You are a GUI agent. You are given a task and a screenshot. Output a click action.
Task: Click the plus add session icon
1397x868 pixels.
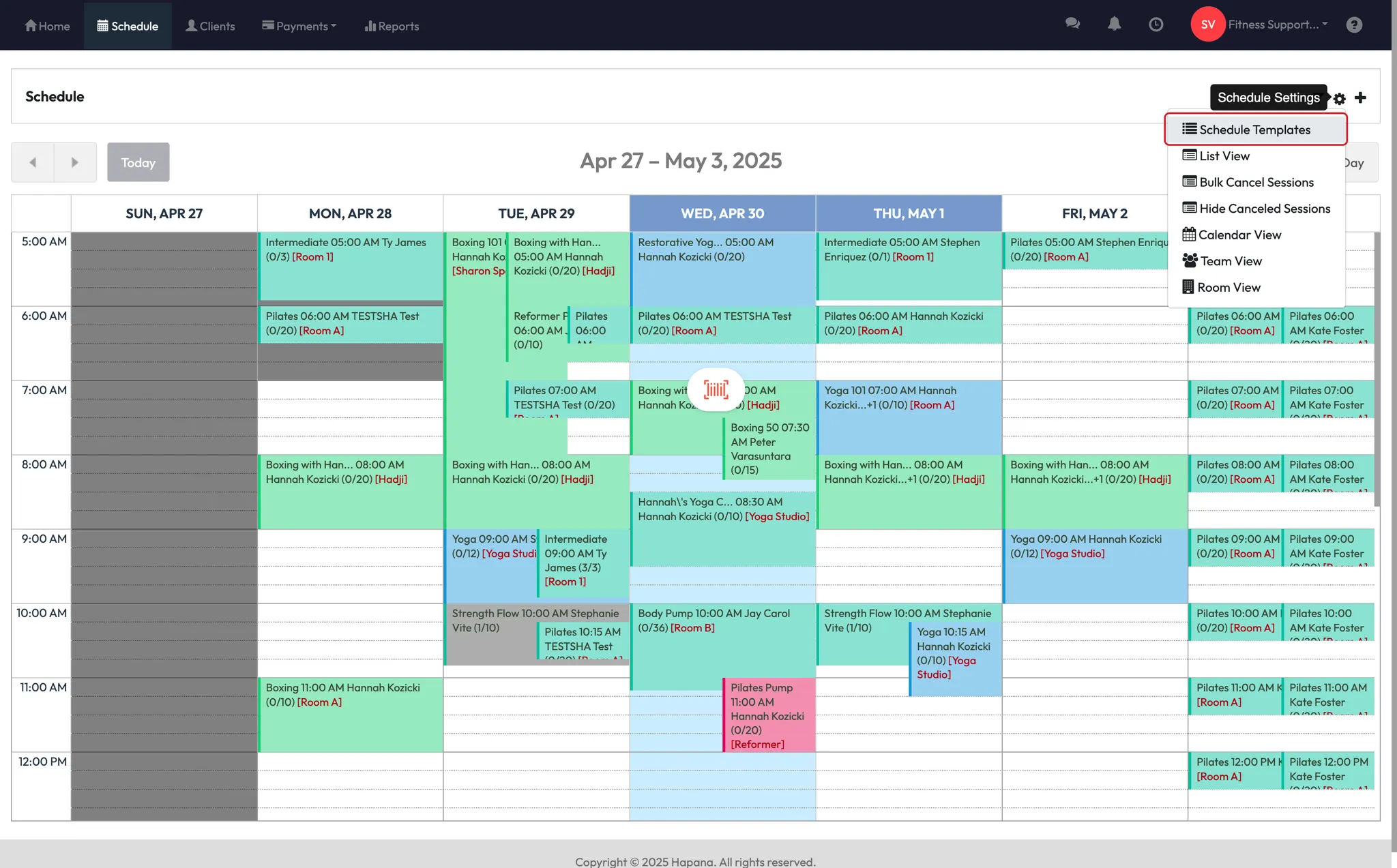pyautogui.click(x=1361, y=98)
